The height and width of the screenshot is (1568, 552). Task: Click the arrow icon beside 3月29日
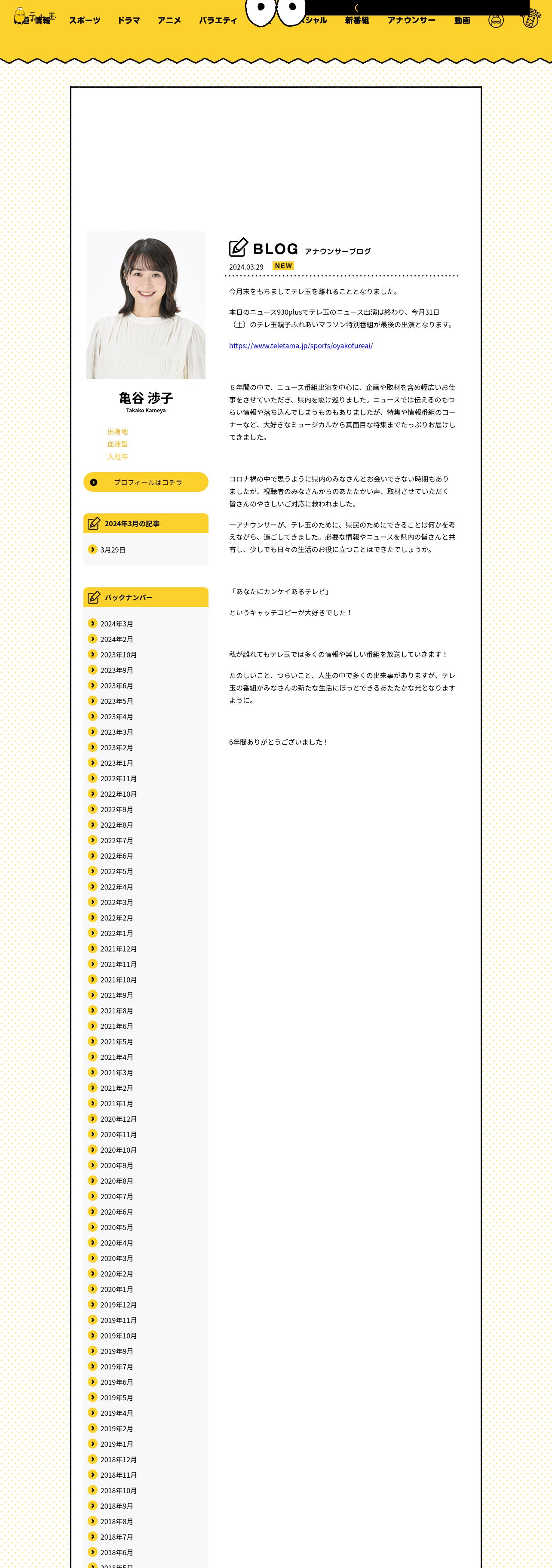point(92,549)
